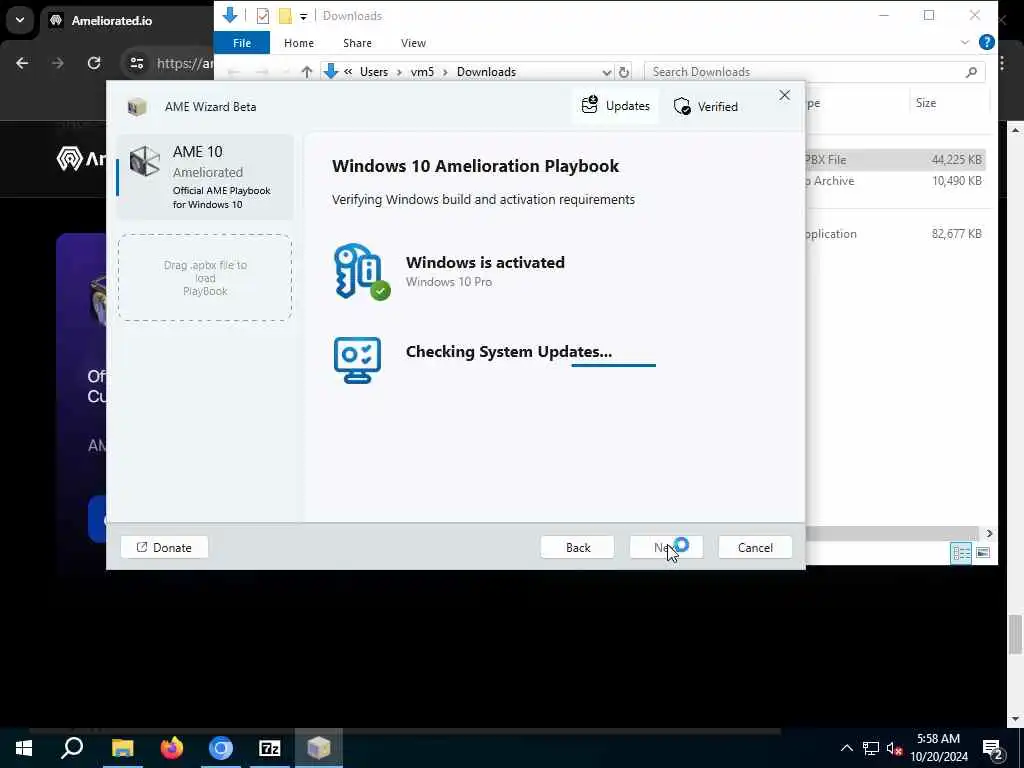Click the Verified shield badge
This screenshot has width=1024, height=768.
pyautogui.click(x=705, y=106)
